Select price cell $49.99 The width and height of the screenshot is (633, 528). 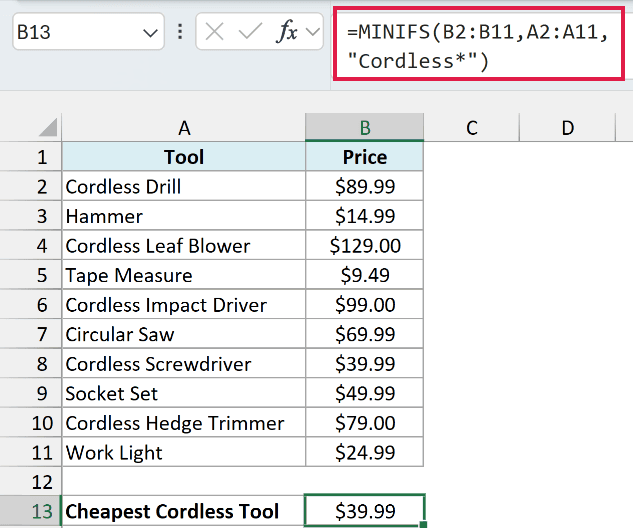tap(365, 393)
